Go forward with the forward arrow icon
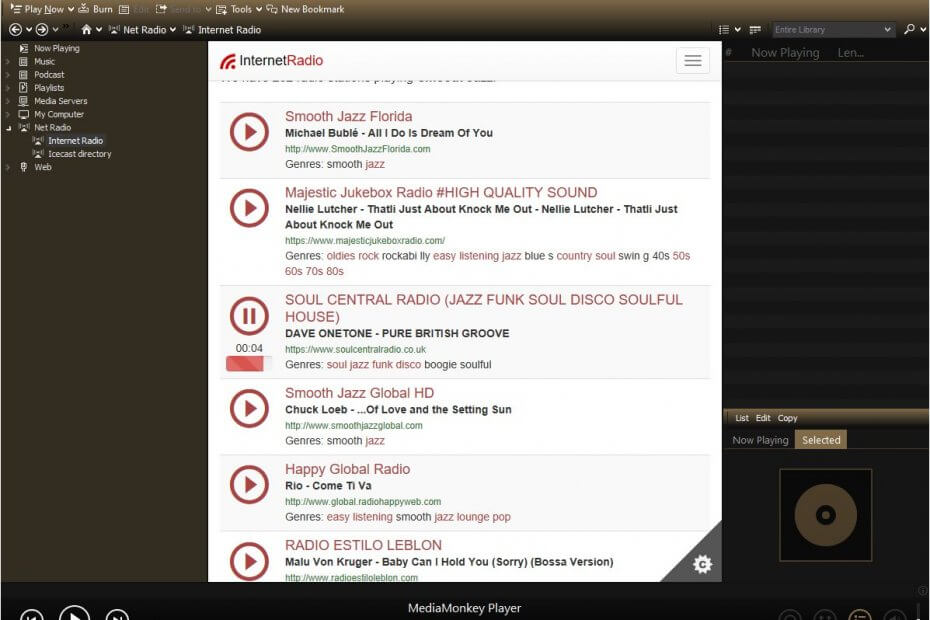930x620 pixels. click(42, 30)
